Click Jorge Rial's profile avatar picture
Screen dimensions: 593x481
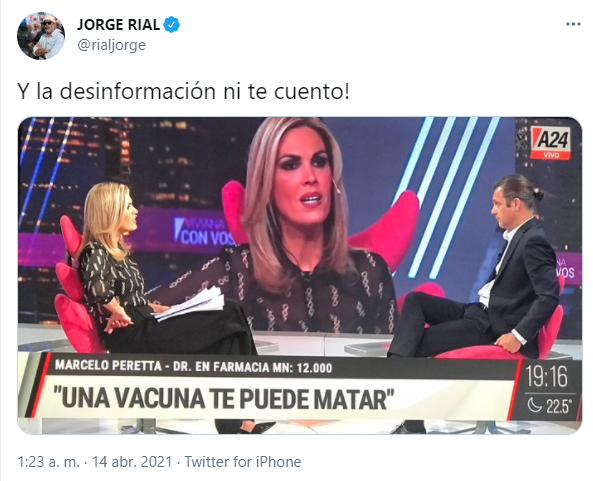(41, 36)
